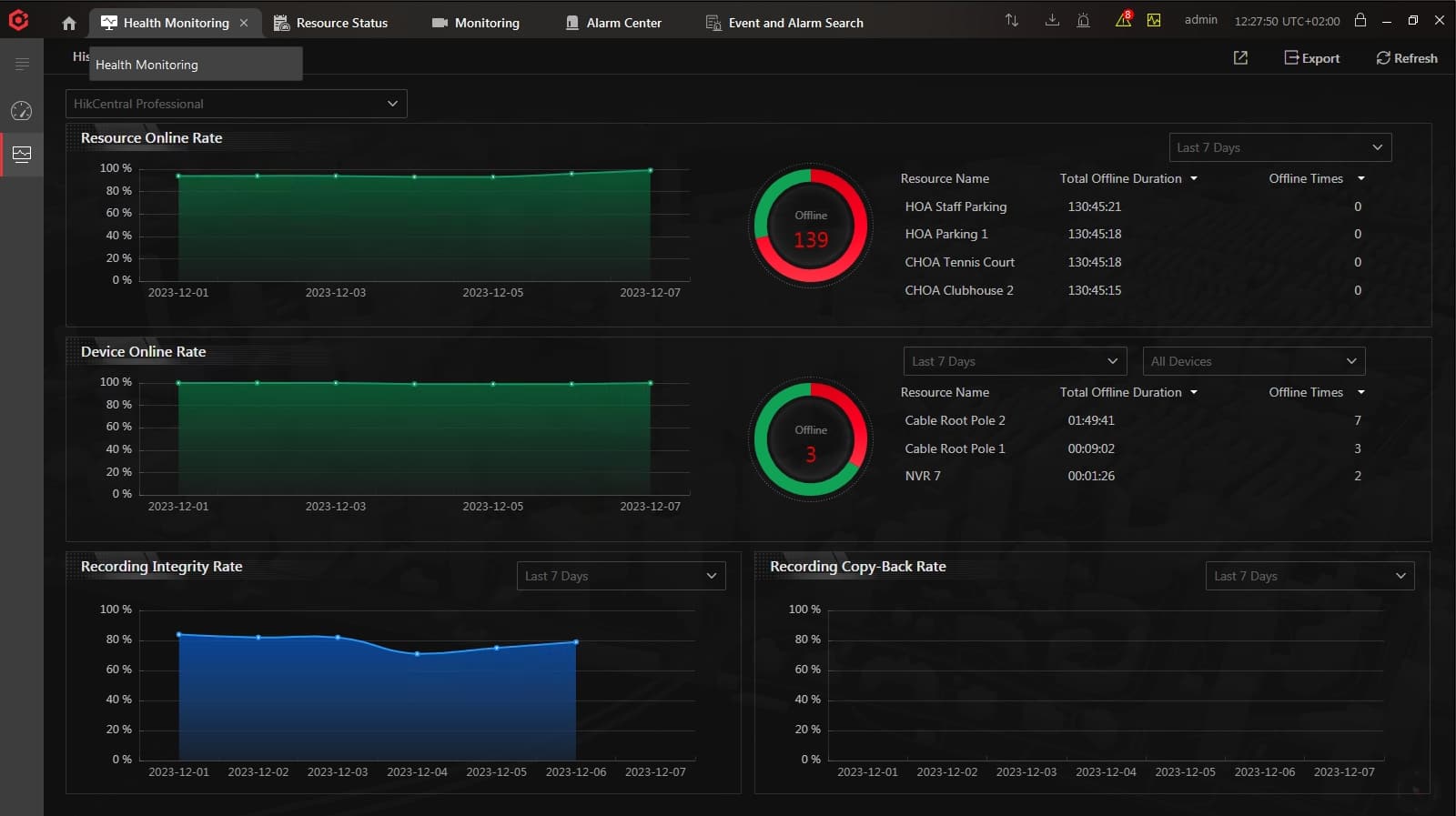
Task: Select CHOA Tennis Court row
Action: point(1133,262)
